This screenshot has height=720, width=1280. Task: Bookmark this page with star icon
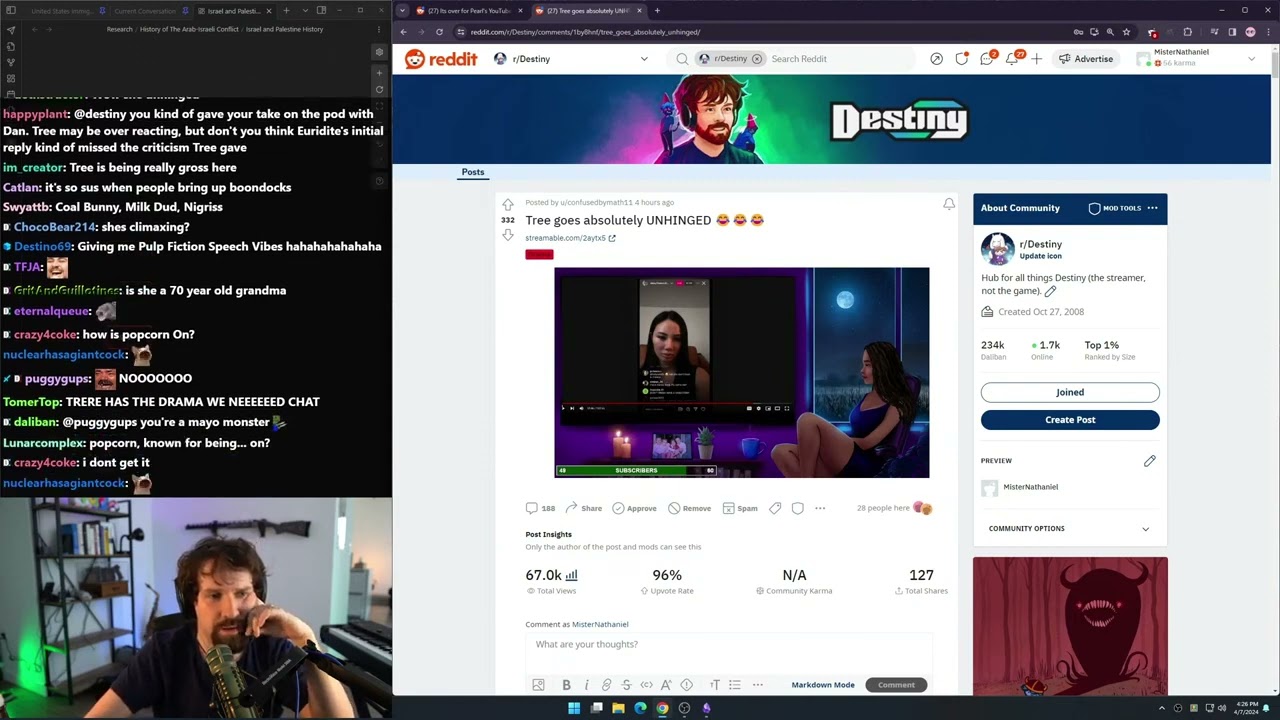point(1126,32)
